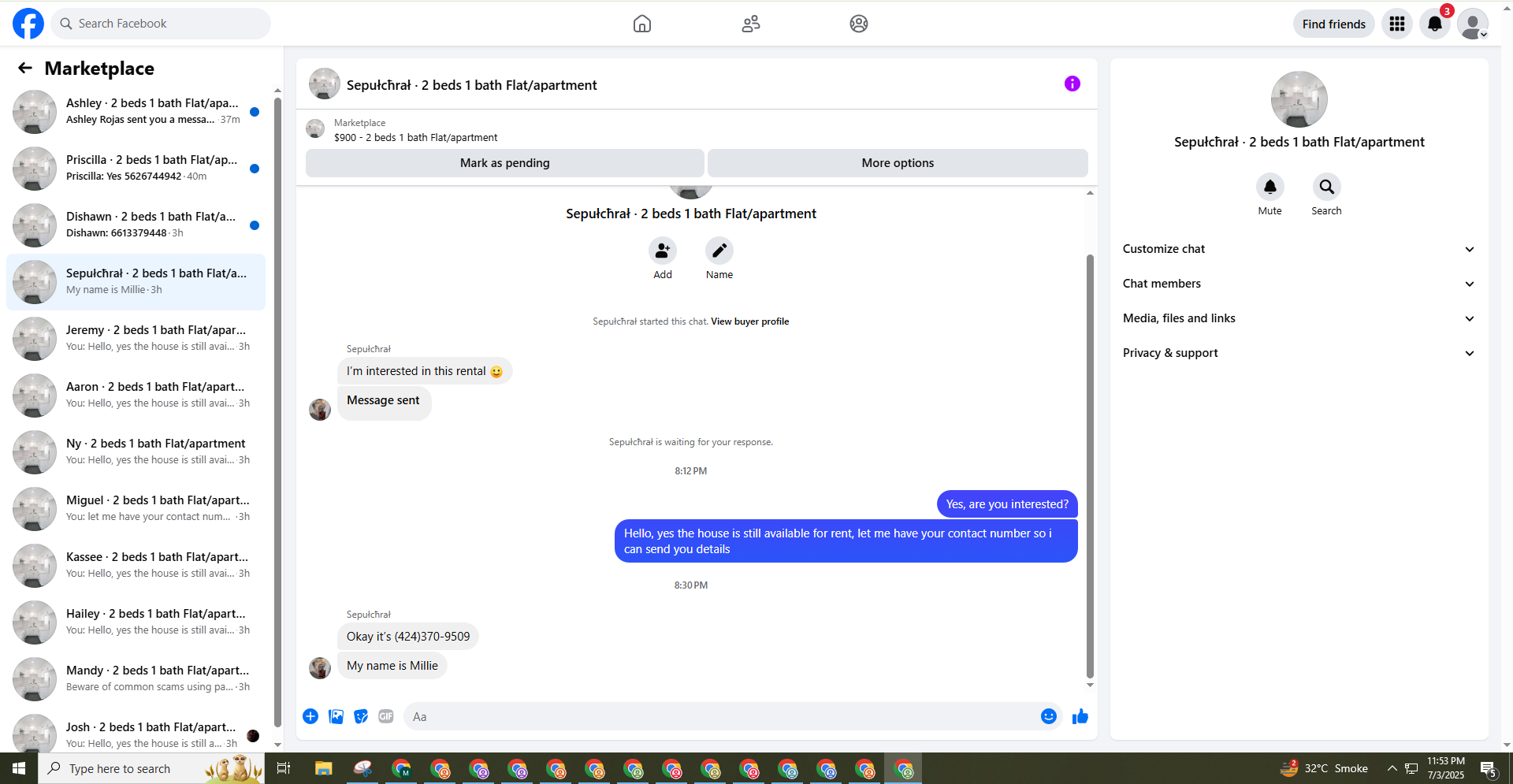Edit the chat Name pencil icon
The width and height of the screenshot is (1513, 784).
point(719,251)
